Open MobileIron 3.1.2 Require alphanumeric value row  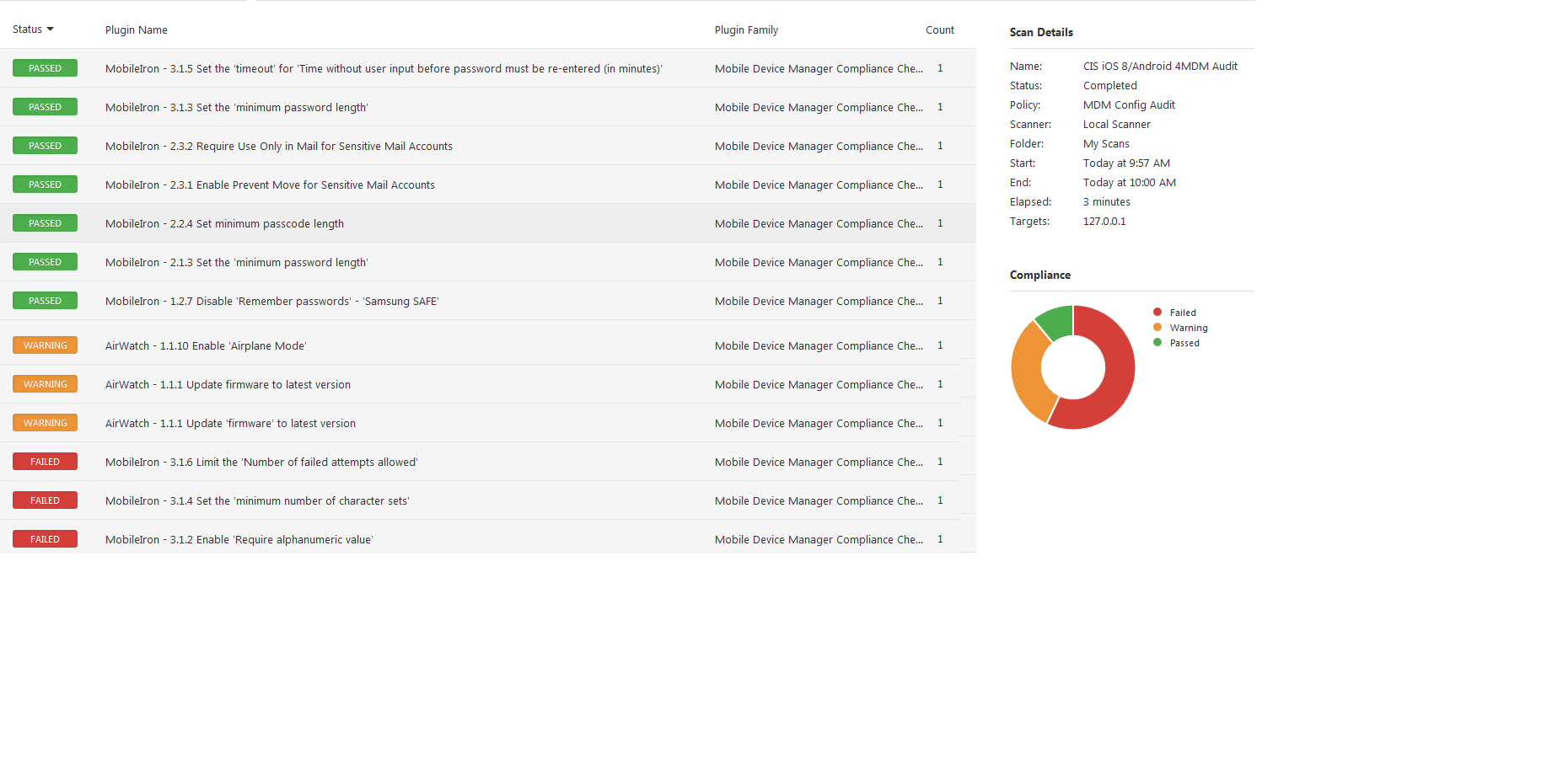click(x=488, y=538)
